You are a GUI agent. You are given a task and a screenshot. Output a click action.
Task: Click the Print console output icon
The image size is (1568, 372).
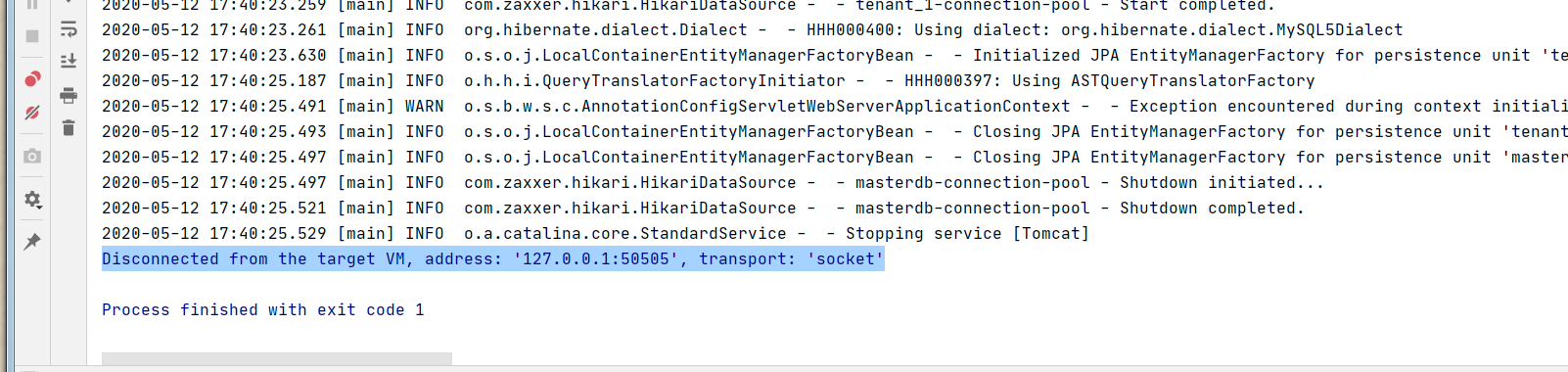tap(69, 95)
